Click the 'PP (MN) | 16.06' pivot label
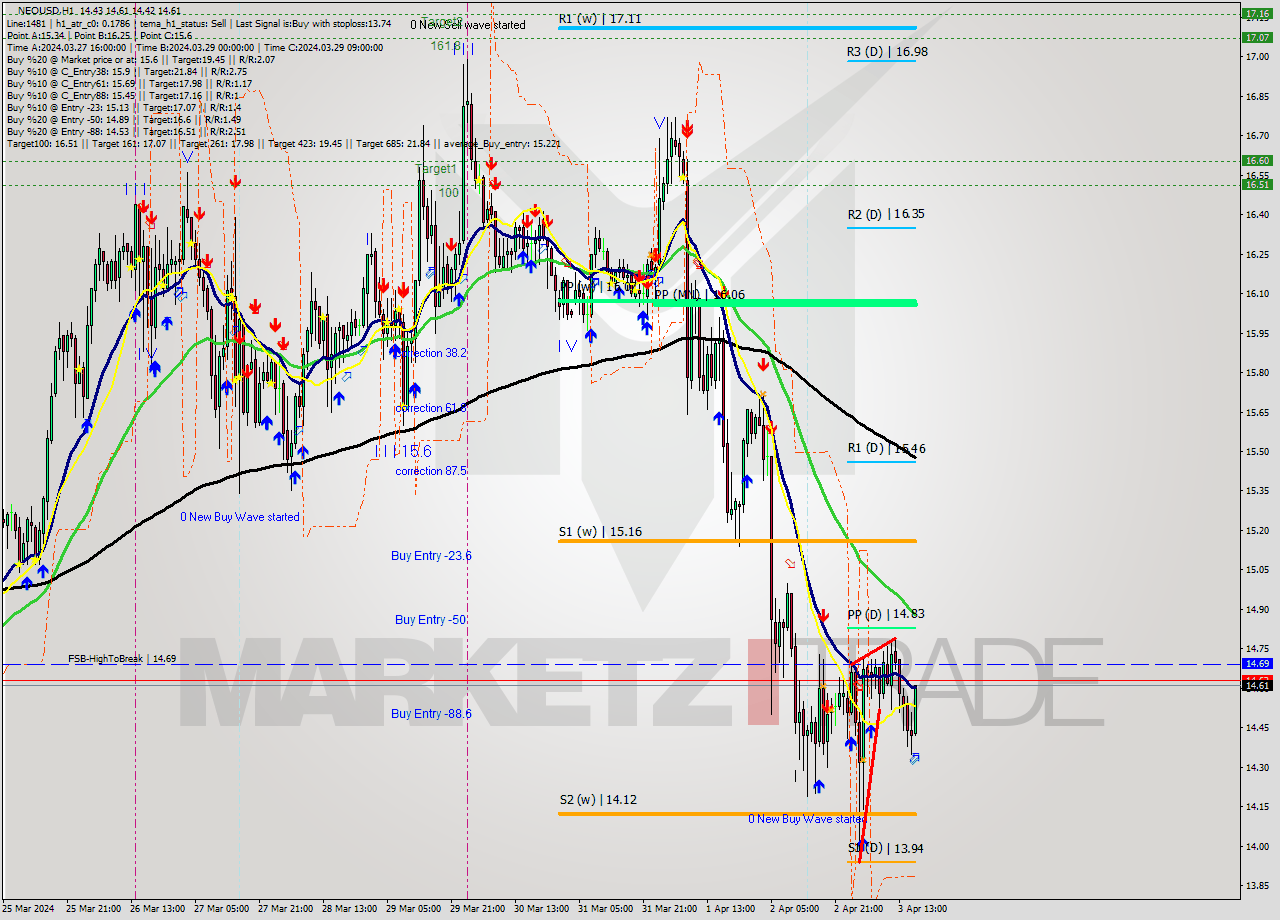The width and height of the screenshot is (1280, 920). pyautogui.click(x=699, y=295)
